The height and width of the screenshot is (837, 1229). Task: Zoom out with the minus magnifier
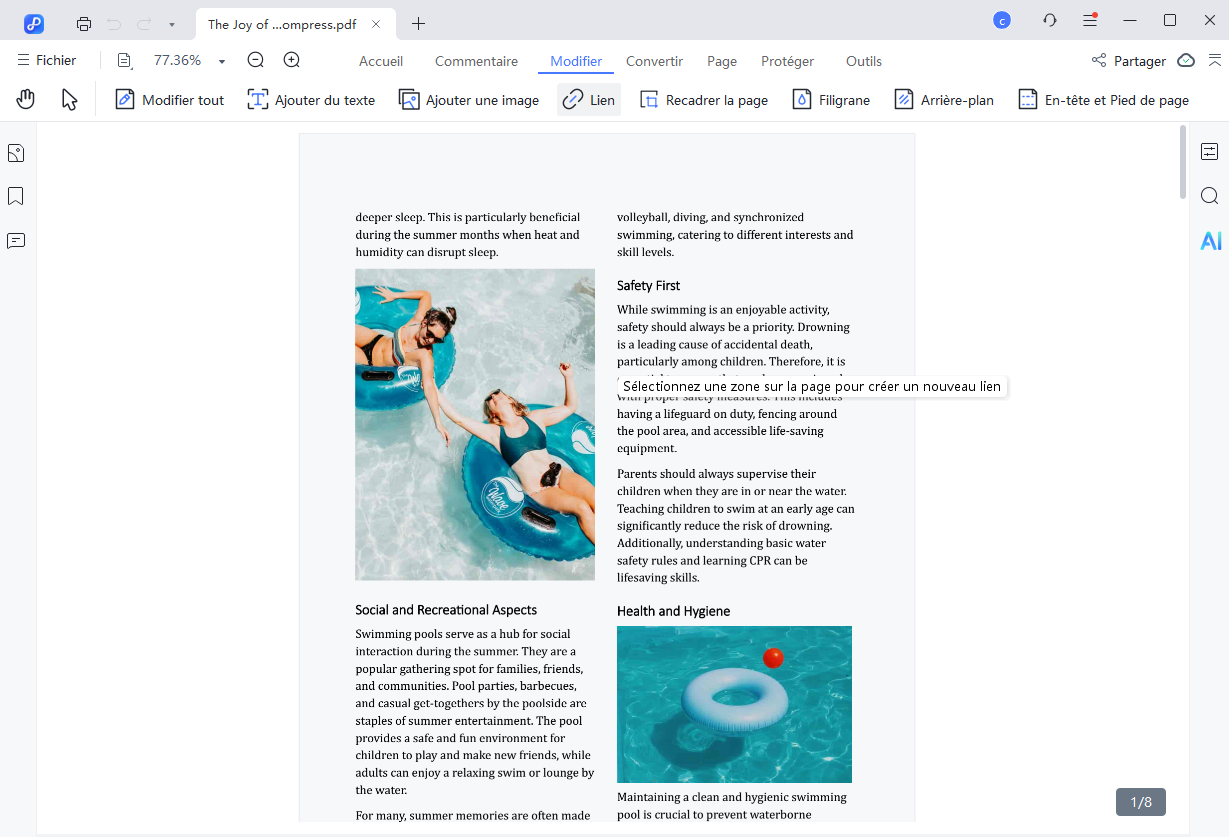tap(256, 61)
